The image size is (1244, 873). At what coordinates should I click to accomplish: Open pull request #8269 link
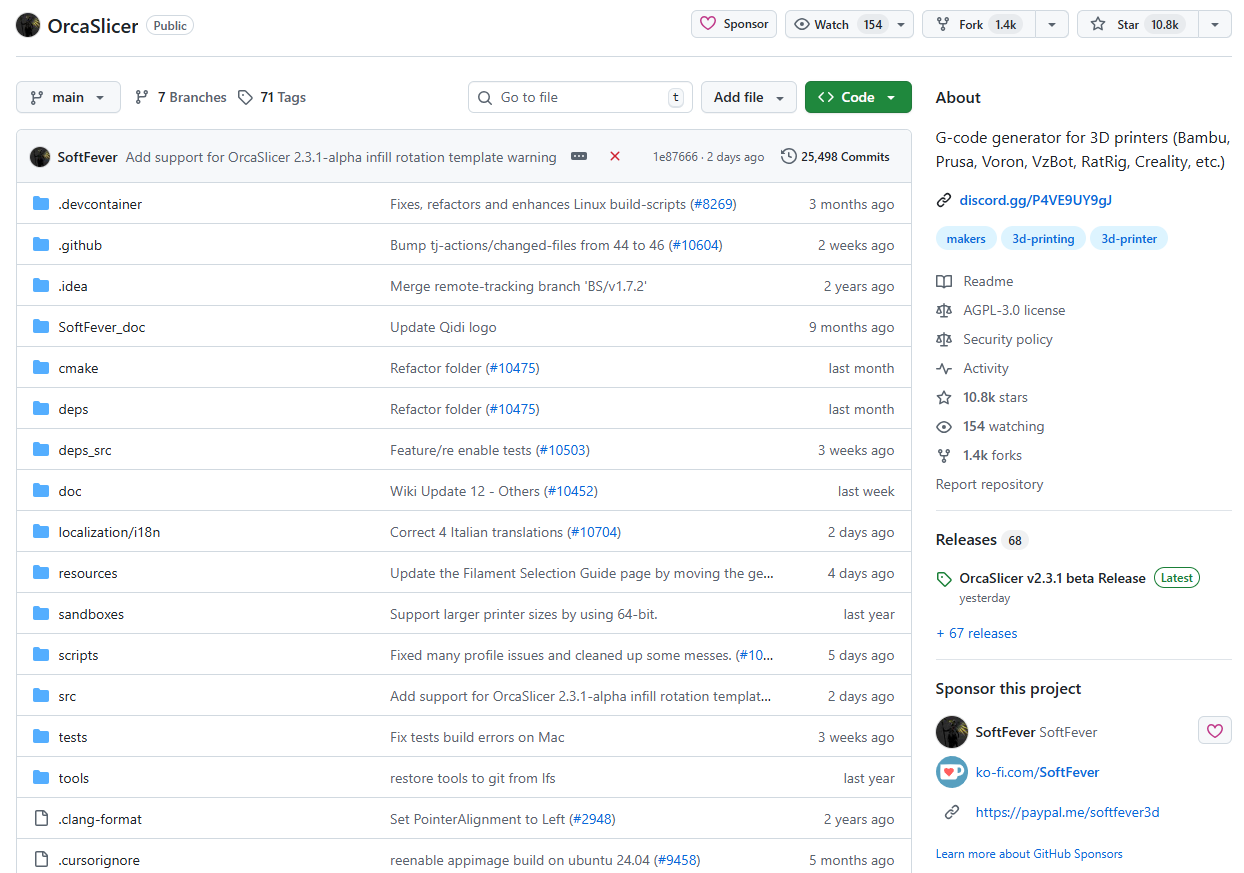point(713,204)
